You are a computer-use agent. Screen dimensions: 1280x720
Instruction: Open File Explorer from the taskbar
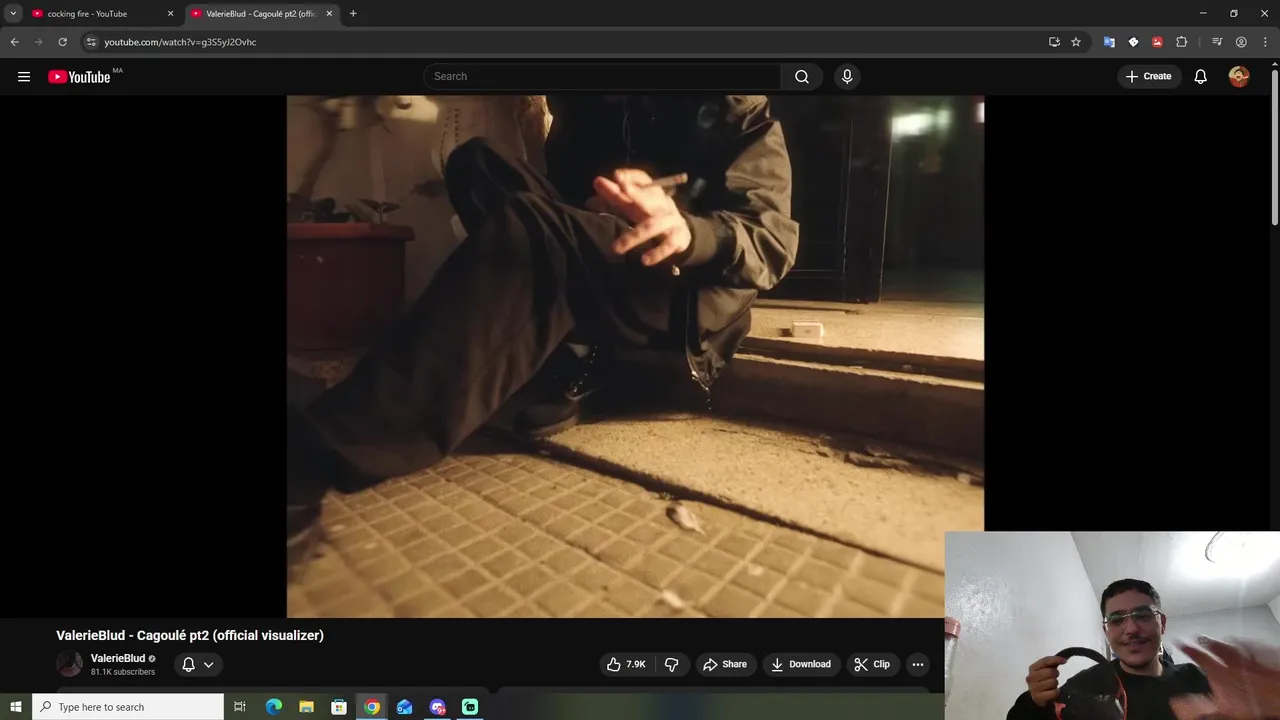click(307, 707)
